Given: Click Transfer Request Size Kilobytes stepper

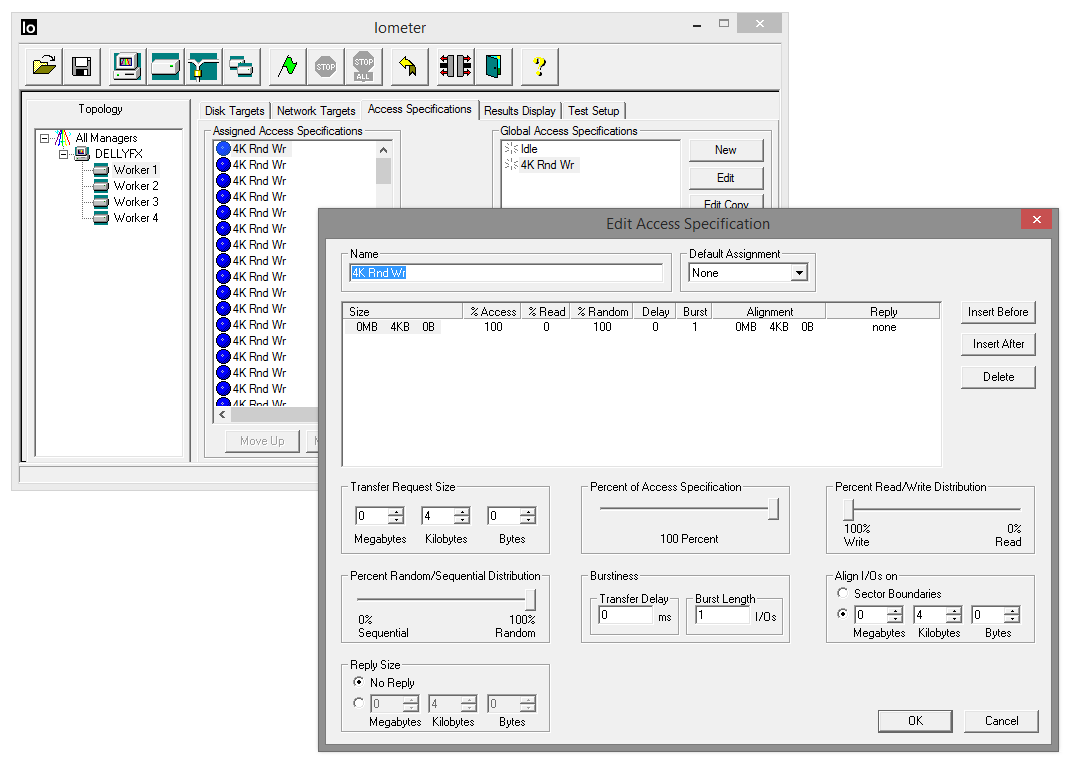Looking at the screenshot, I should [x=462, y=516].
